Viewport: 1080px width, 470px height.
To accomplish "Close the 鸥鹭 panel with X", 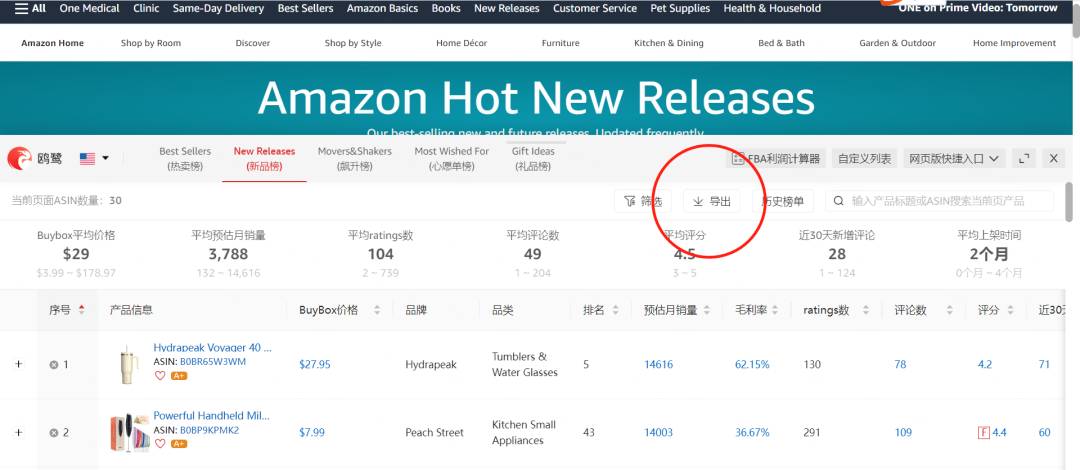I will tap(1053, 159).
